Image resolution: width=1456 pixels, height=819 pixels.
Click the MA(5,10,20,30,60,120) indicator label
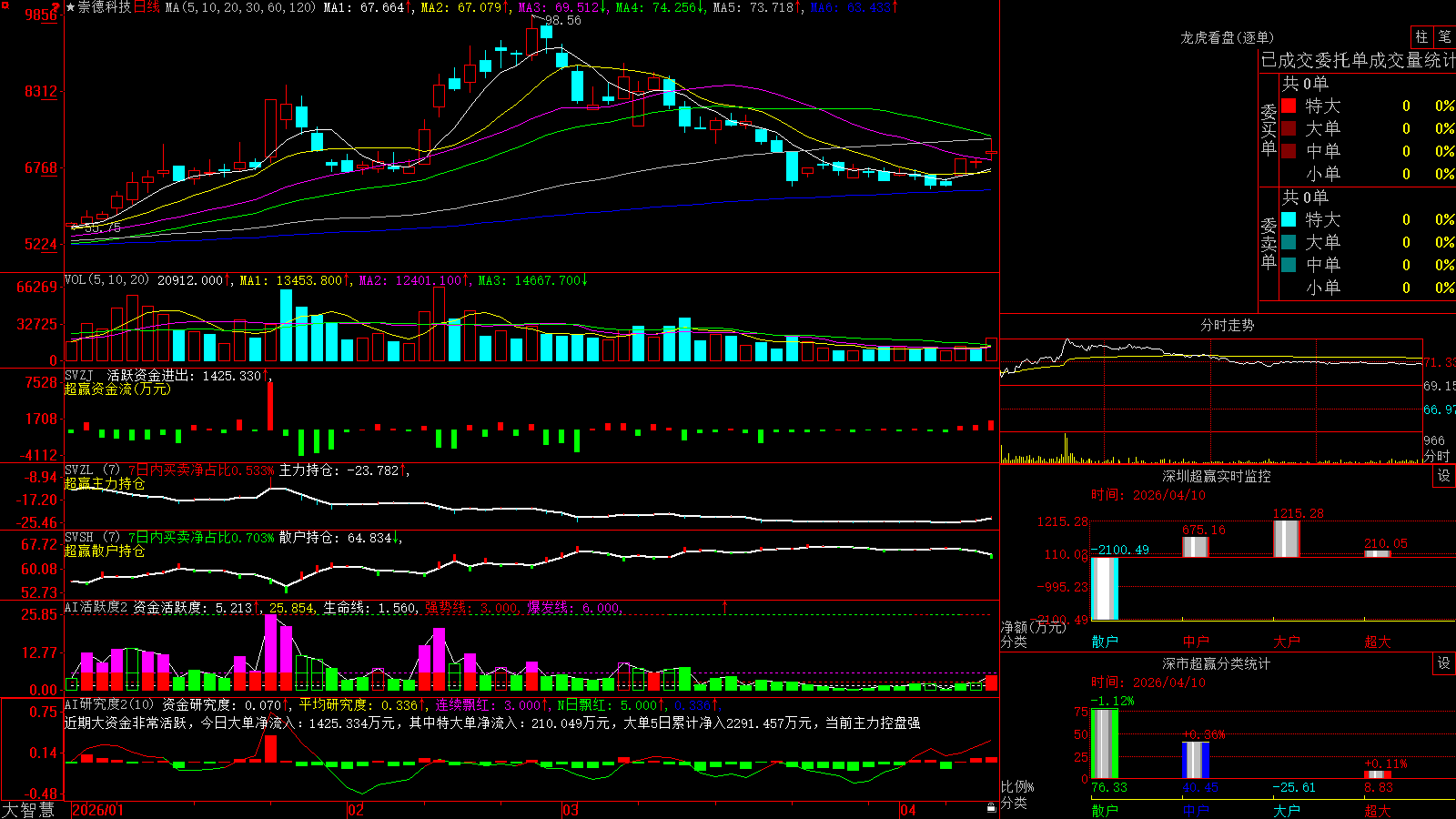tap(240, 7)
